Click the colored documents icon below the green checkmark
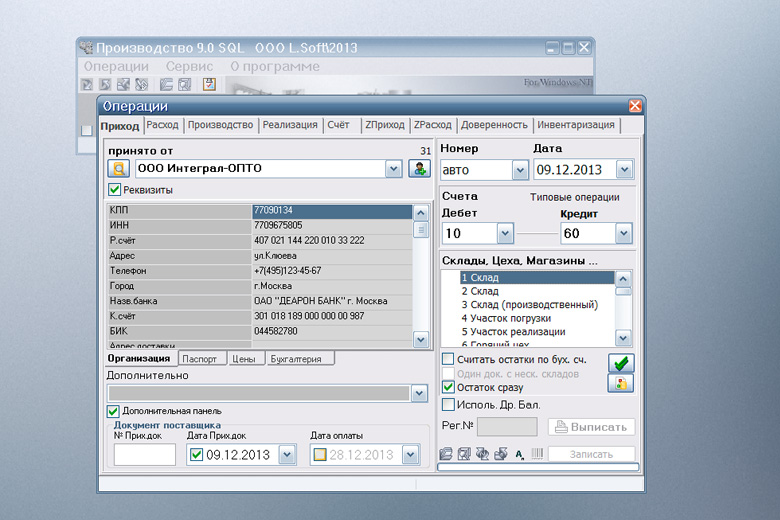This screenshot has width=780, height=520. (x=621, y=383)
